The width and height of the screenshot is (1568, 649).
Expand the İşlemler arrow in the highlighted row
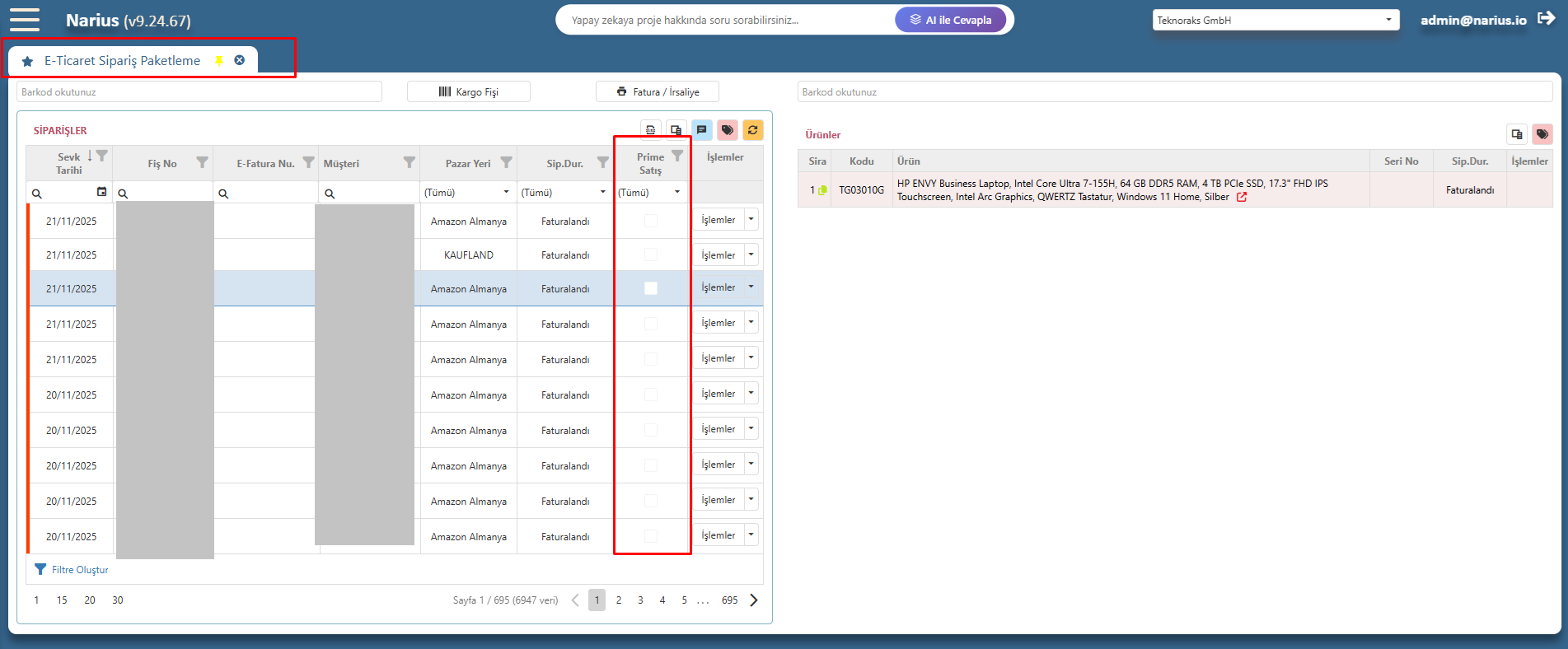[x=751, y=287]
